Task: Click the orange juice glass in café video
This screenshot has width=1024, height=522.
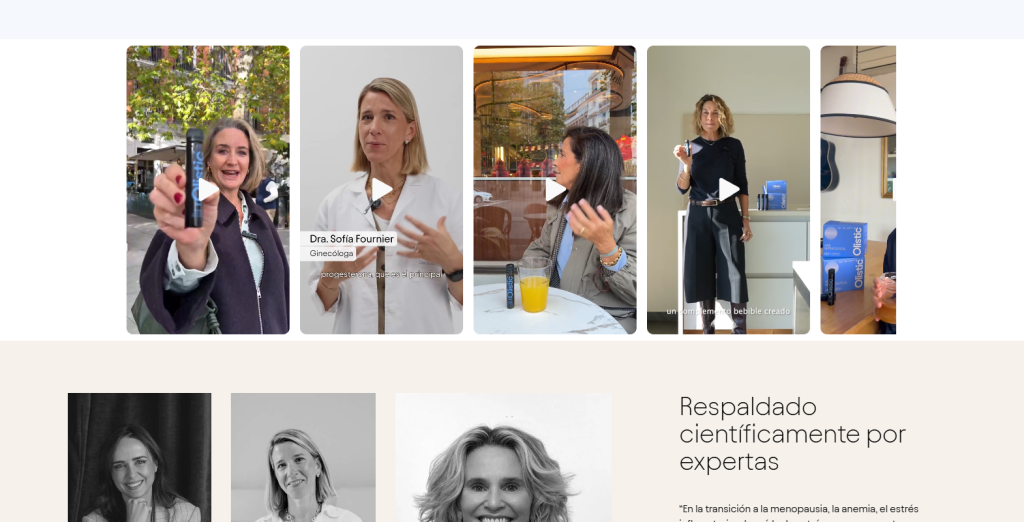Action: [x=534, y=285]
